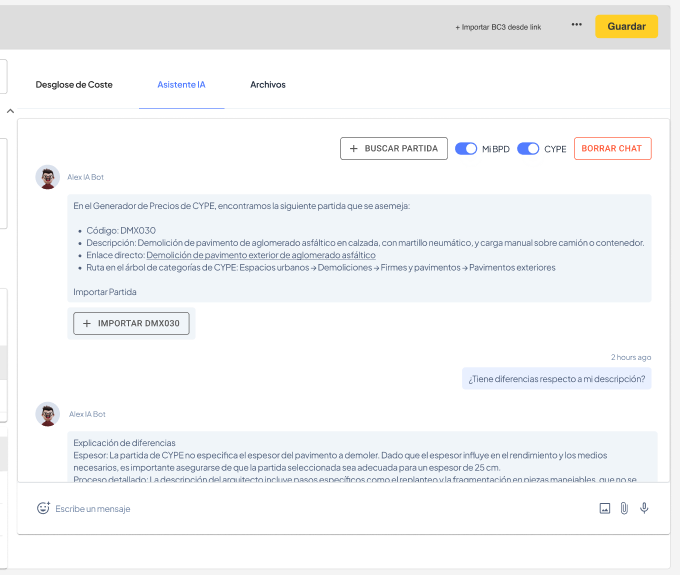Image resolution: width=680 pixels, height=575 pixels.
Task: Click the paperclip attach file icon
Action: (624, 508)
